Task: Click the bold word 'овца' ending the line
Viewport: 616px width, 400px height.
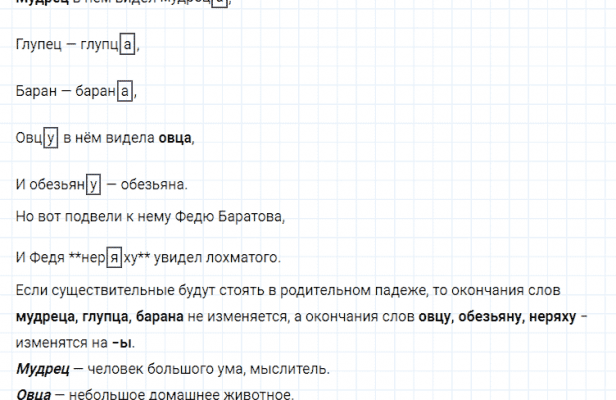Action: 176,138
